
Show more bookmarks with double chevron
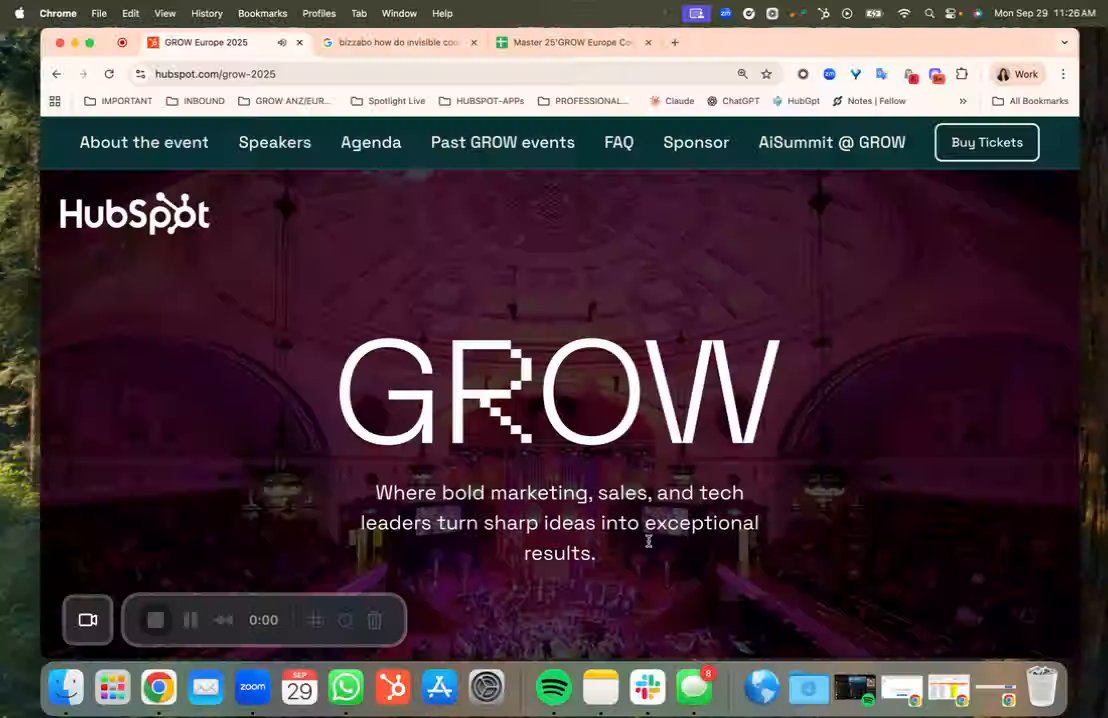coord(962,101)
